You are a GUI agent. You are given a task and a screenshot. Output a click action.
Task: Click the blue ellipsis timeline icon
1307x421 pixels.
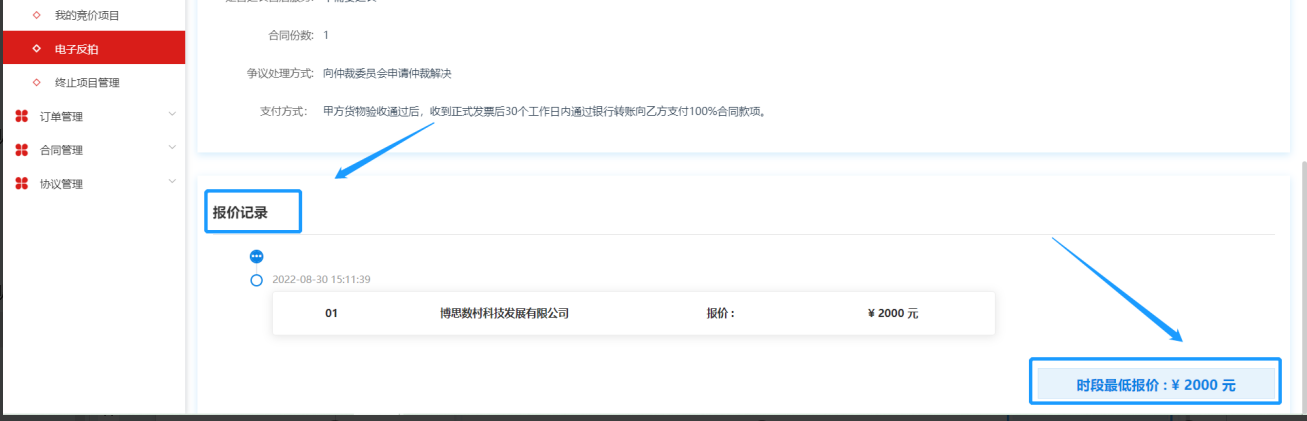tap(256, 257)
